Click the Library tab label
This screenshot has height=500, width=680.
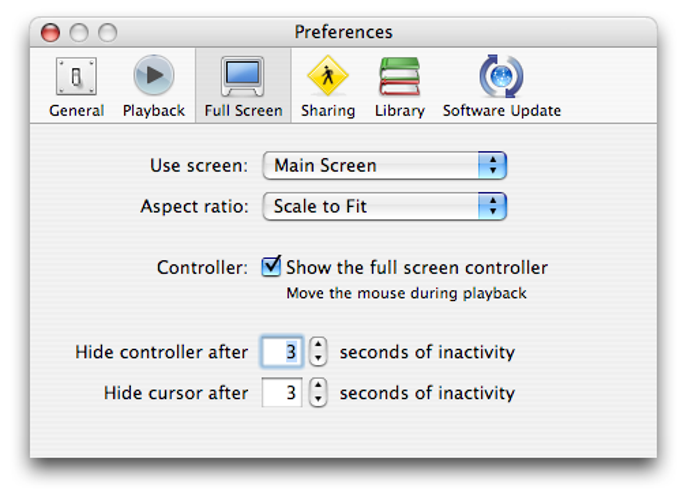(x=399, y=111)
